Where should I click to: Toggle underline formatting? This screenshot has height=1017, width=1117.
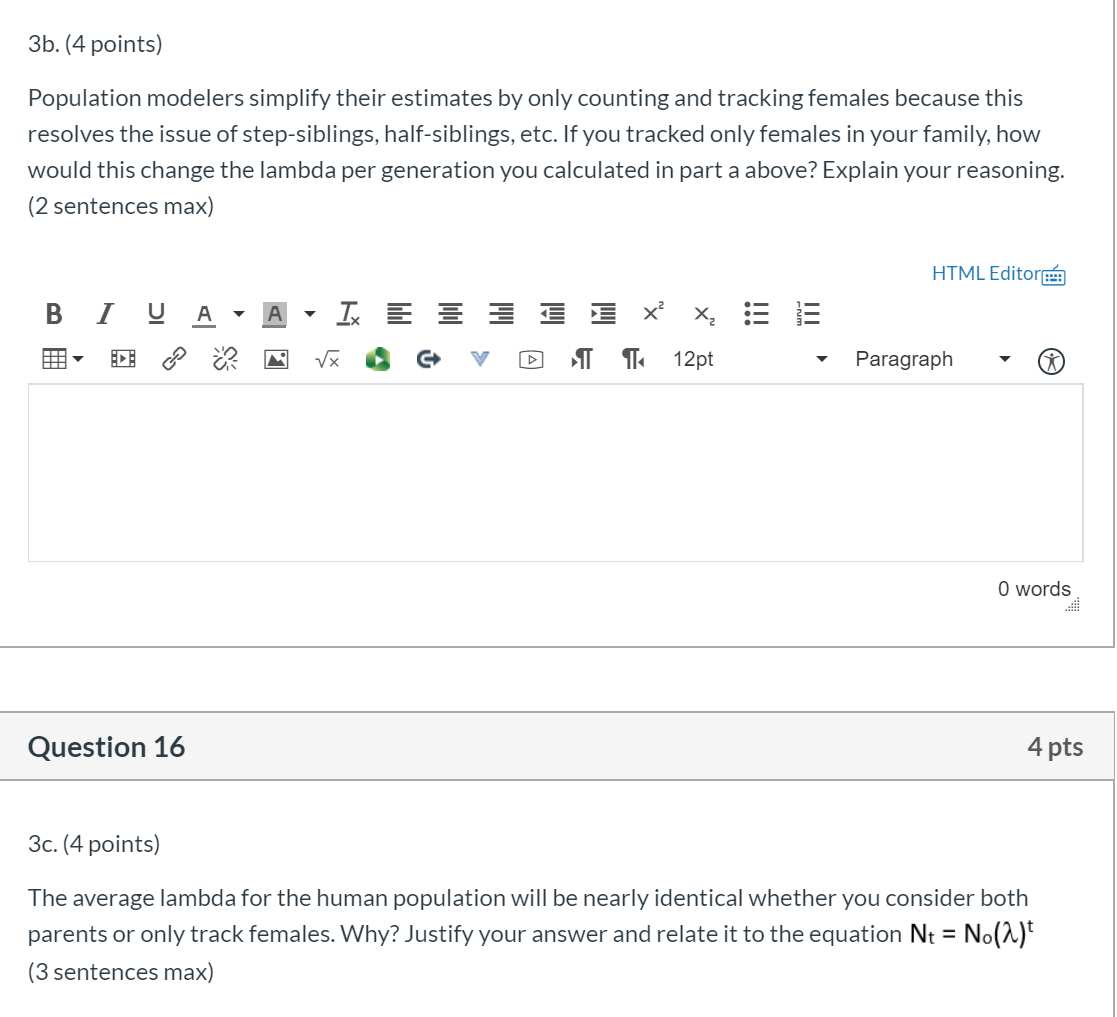(x=153, y=313)
